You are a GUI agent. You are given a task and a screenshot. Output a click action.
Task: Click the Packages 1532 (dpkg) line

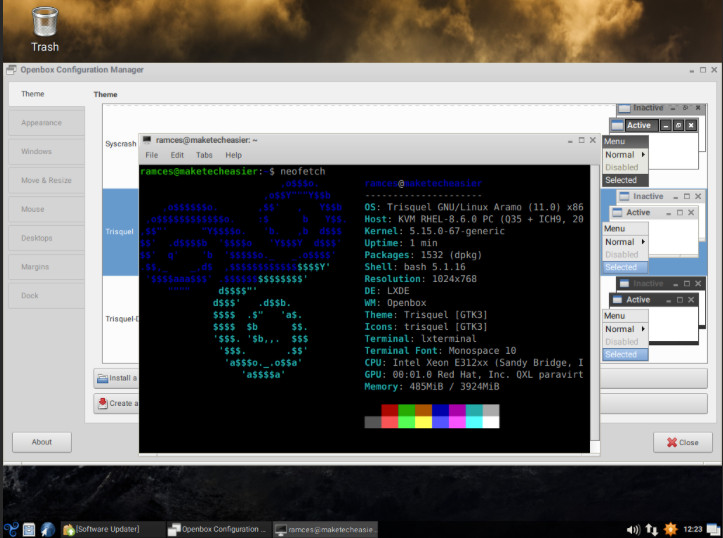(423, 255)
